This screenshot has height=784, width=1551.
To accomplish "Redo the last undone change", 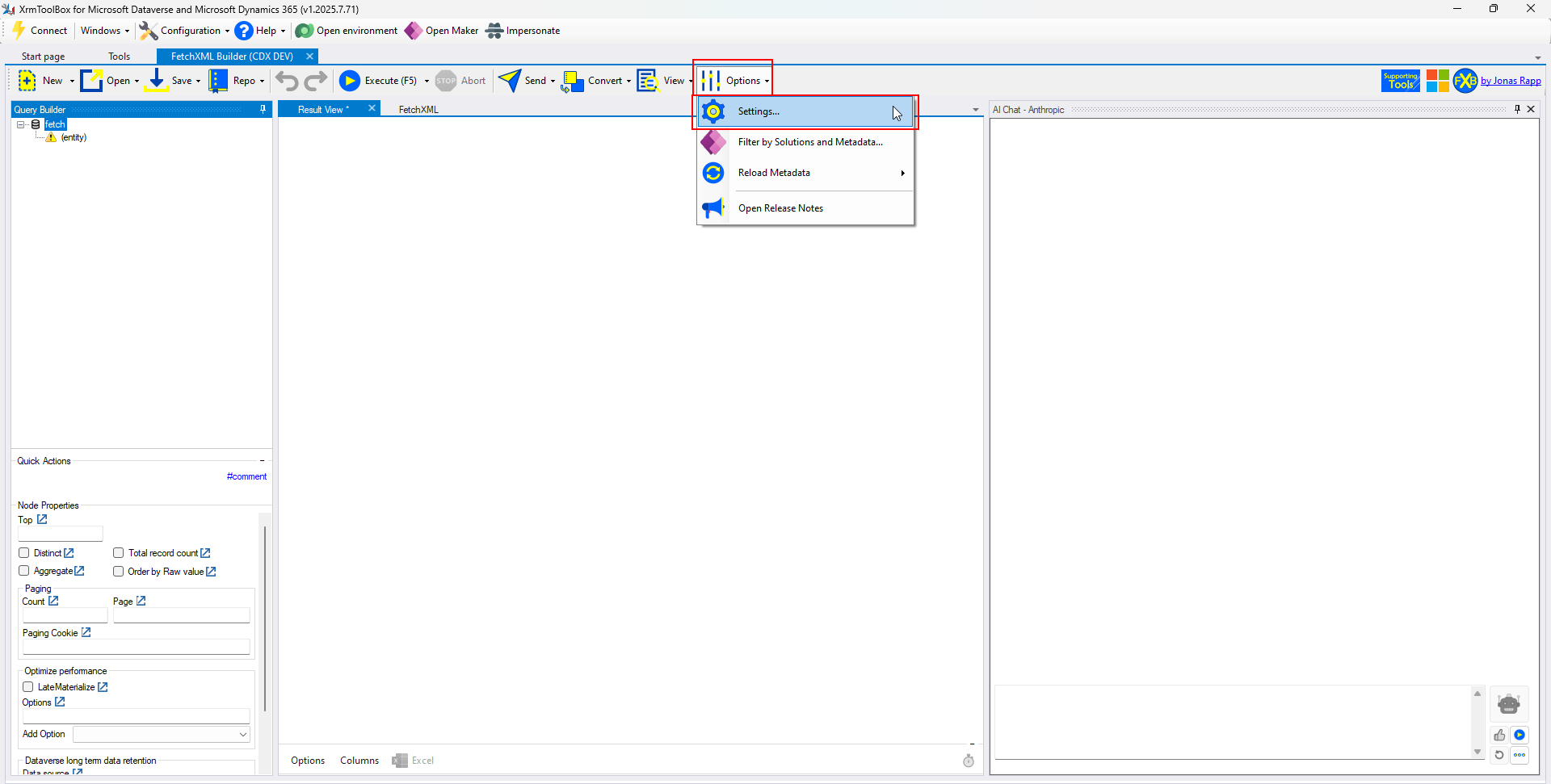I will [x=316, y=81].
